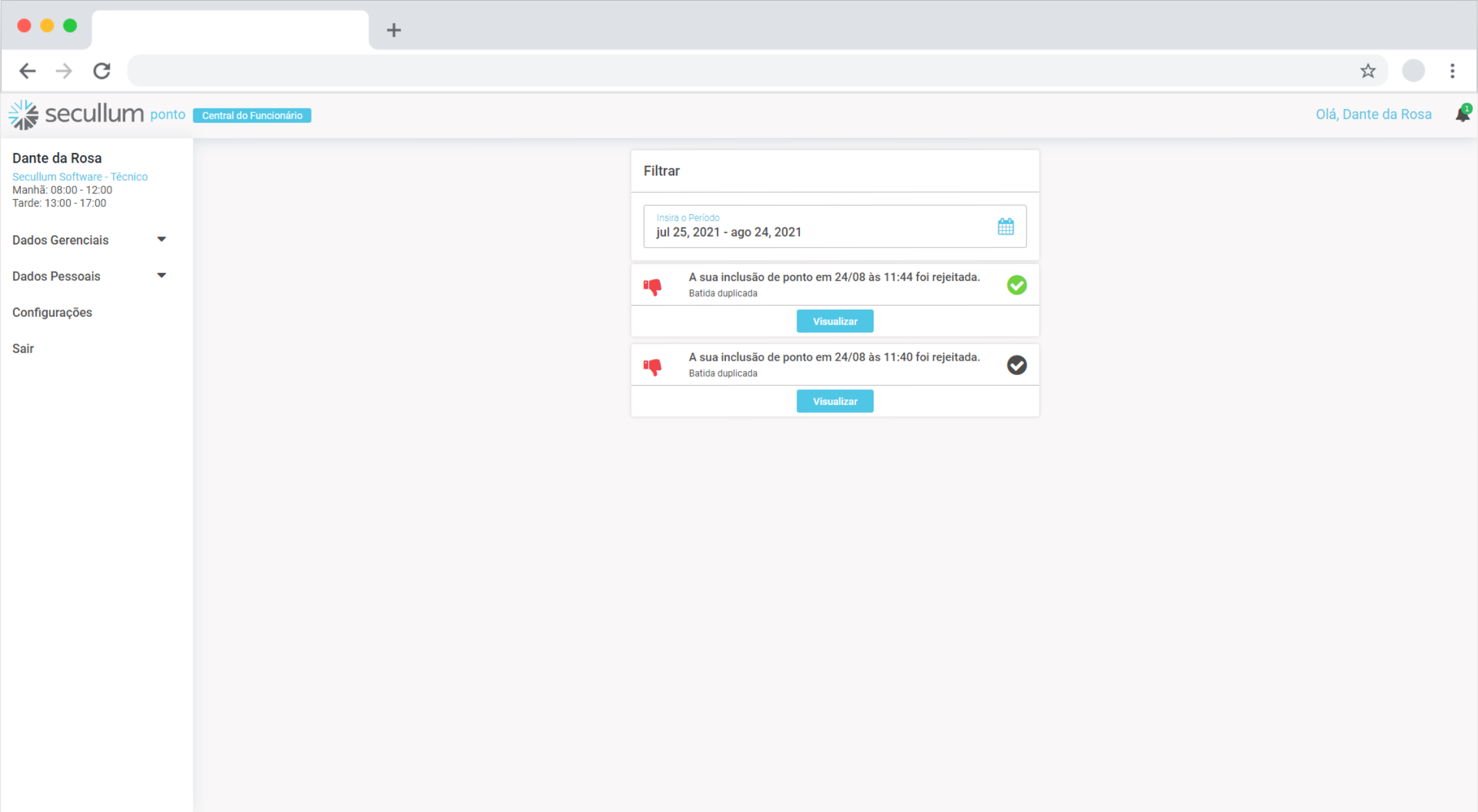Go back using the browser arrow
This screenshot has width=1478, height=812.
(x=27, y=71)
